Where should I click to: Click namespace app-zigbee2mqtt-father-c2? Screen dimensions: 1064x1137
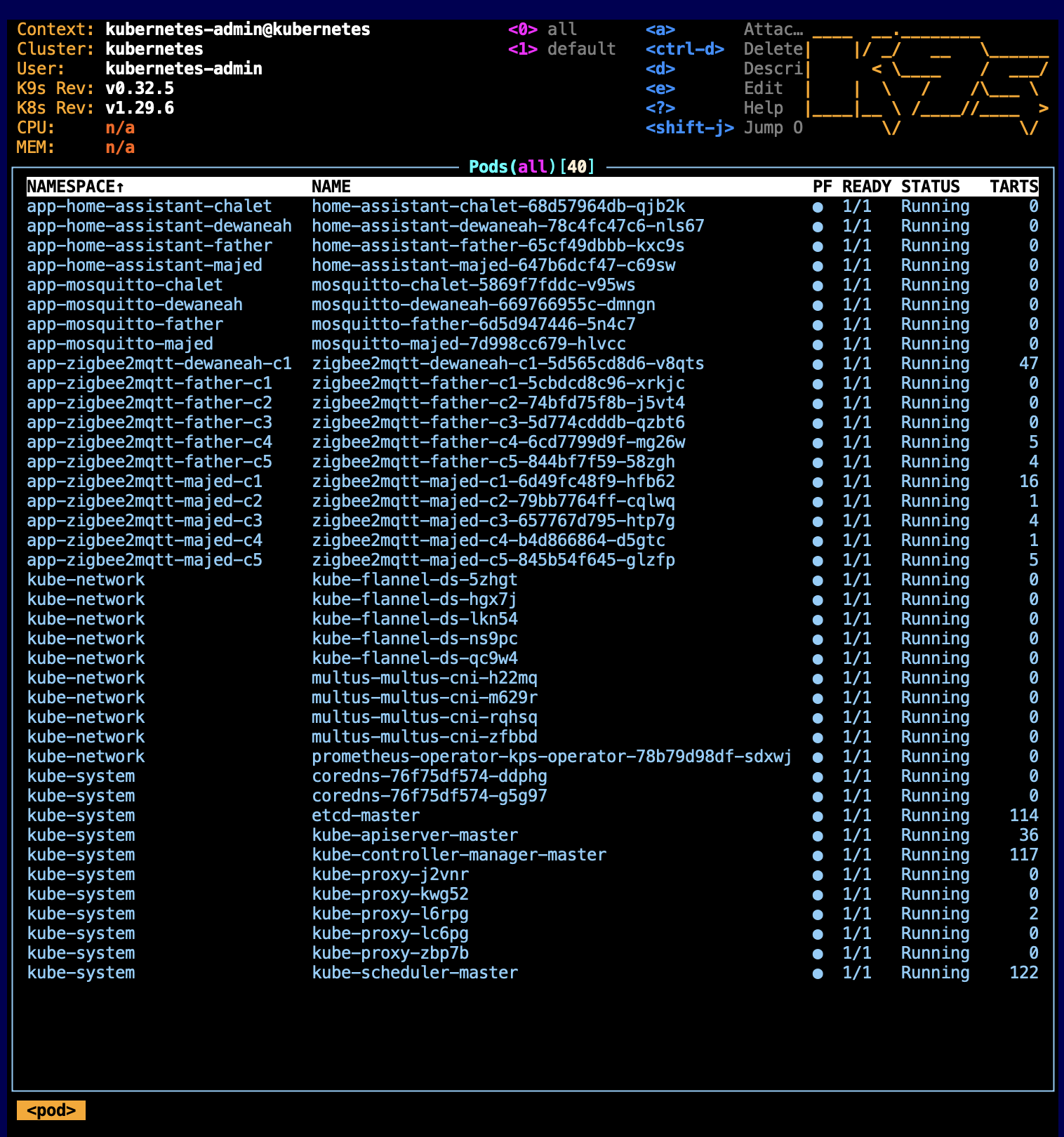[x=149, y=403]
